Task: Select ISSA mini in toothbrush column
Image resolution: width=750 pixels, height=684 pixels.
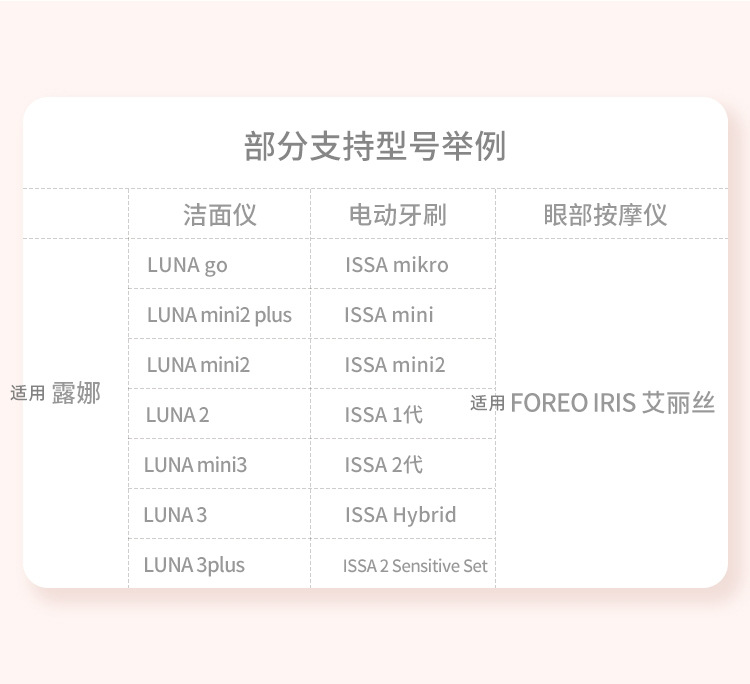Action: (389, 315)
